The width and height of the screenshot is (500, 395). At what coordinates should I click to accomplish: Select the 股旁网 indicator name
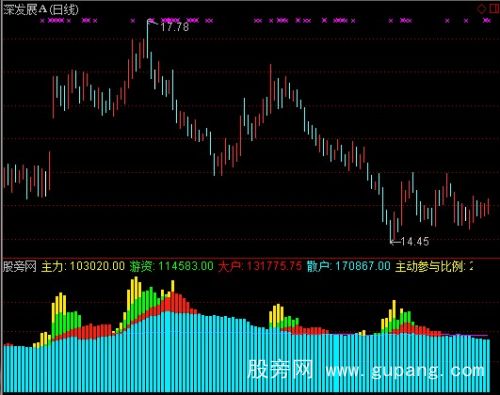[20, 266]
